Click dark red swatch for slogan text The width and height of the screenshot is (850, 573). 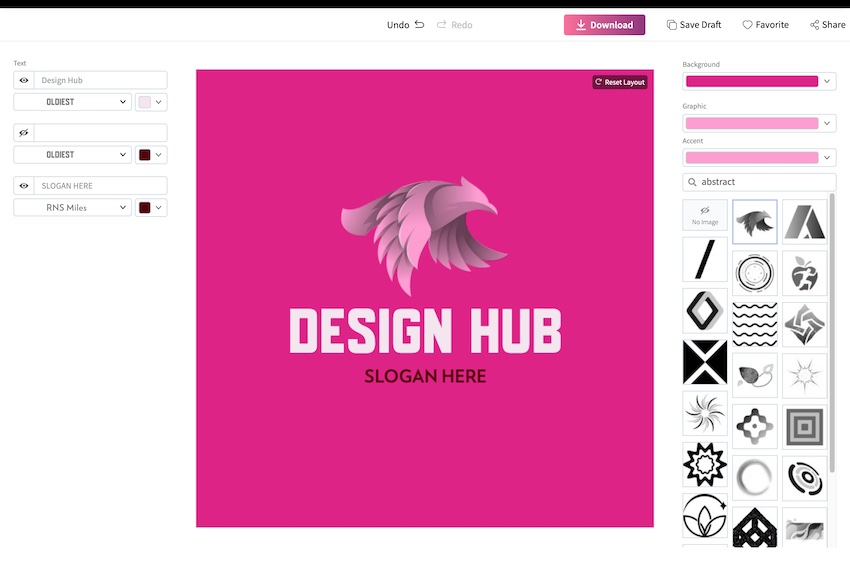[145, 207]
